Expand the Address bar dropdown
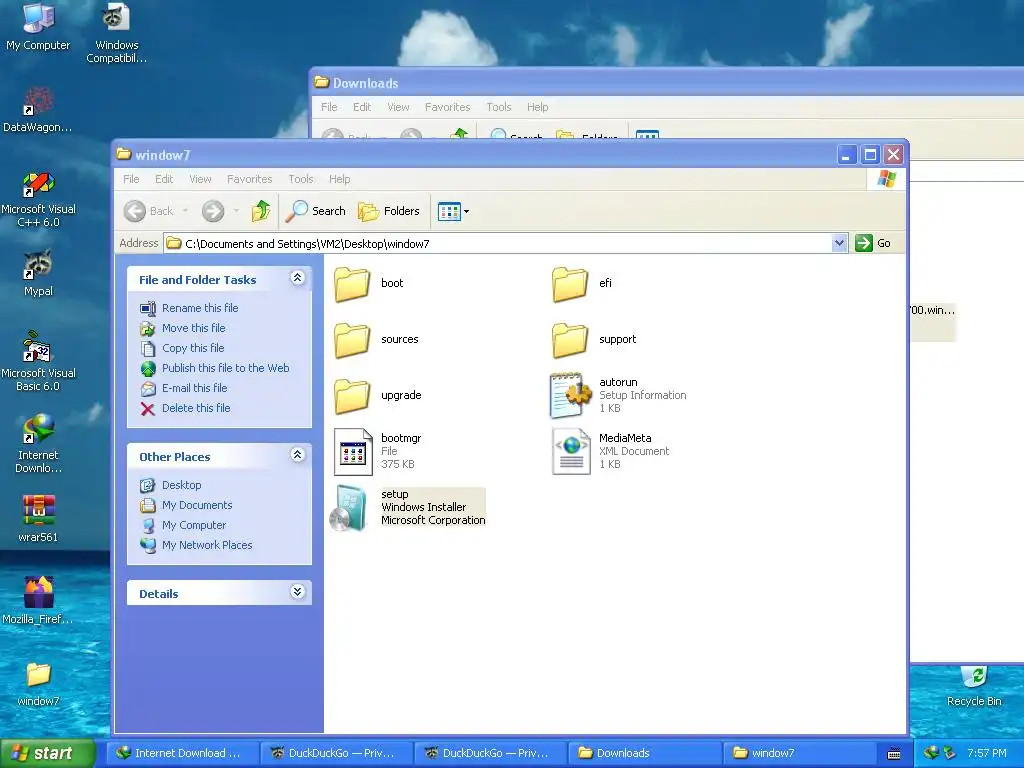The height and width of the screenshot is (768, 1024). [x=839, y=243]
